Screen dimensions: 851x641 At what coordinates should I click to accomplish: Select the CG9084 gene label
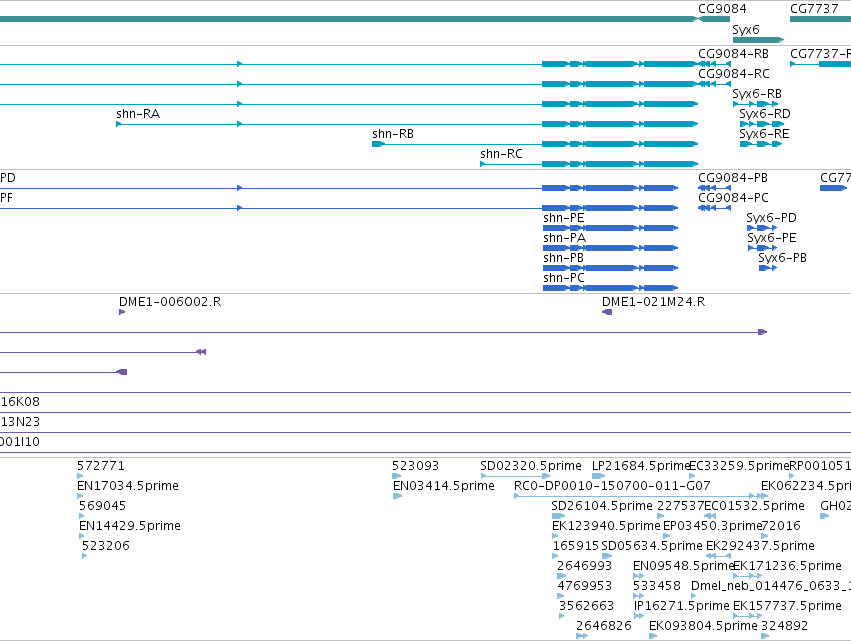pos(722,9)
